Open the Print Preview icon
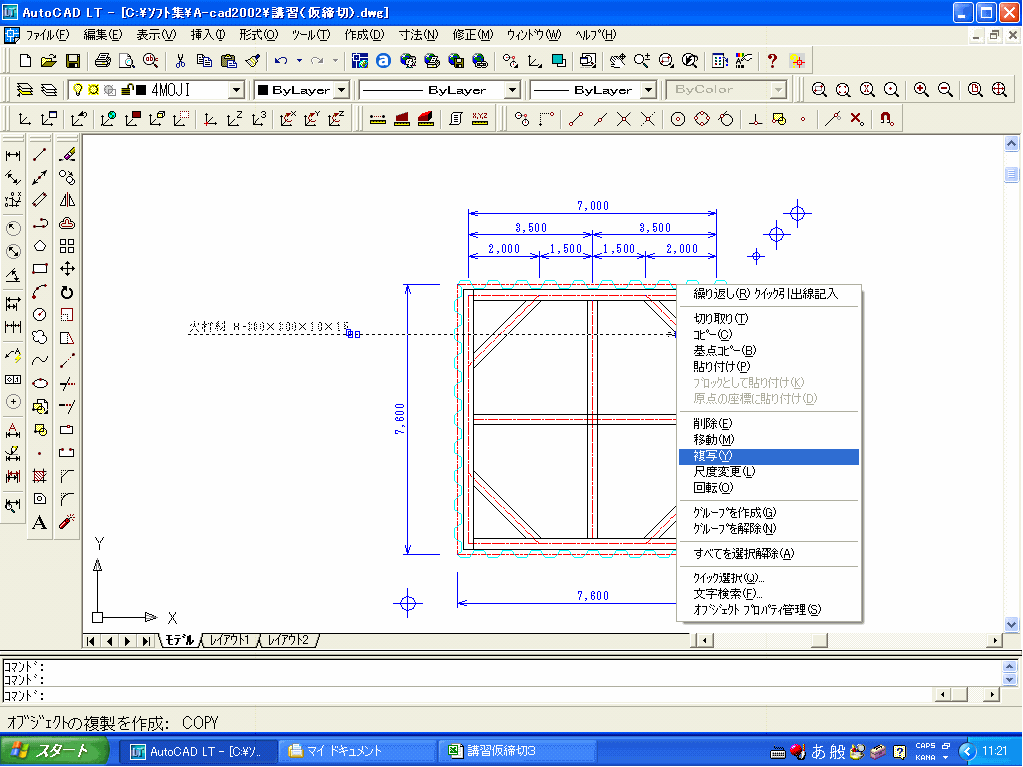 127,61
